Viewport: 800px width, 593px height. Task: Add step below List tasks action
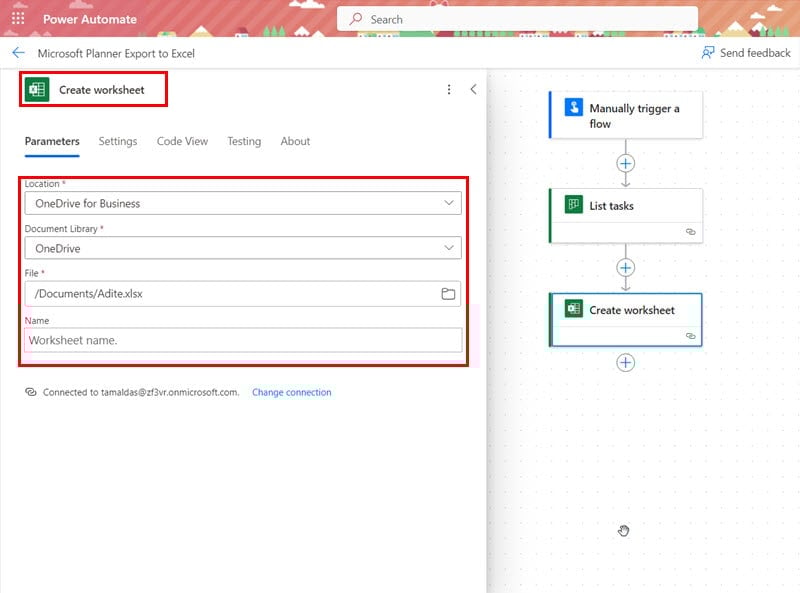tap(626, 267)
